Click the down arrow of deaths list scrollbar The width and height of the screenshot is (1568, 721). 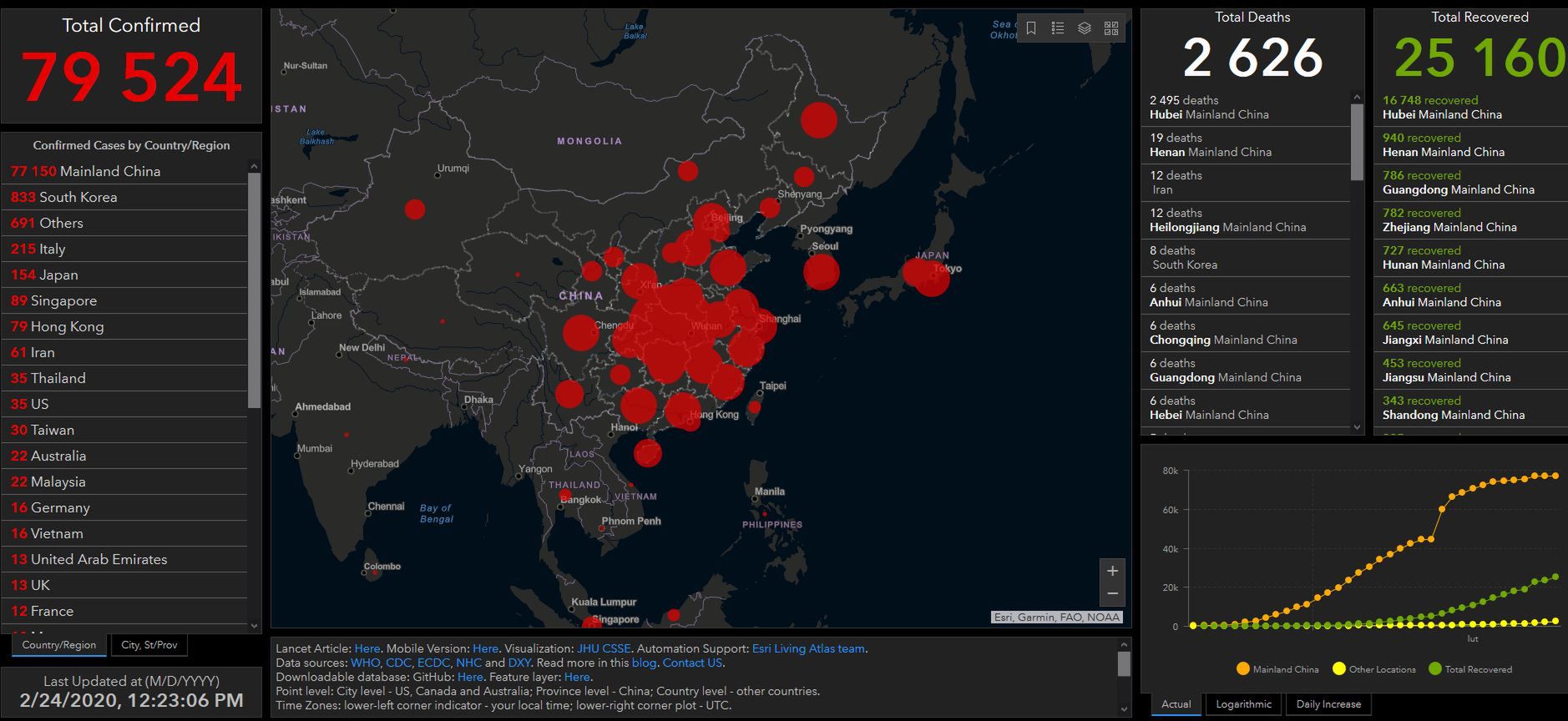point(1357,427)
